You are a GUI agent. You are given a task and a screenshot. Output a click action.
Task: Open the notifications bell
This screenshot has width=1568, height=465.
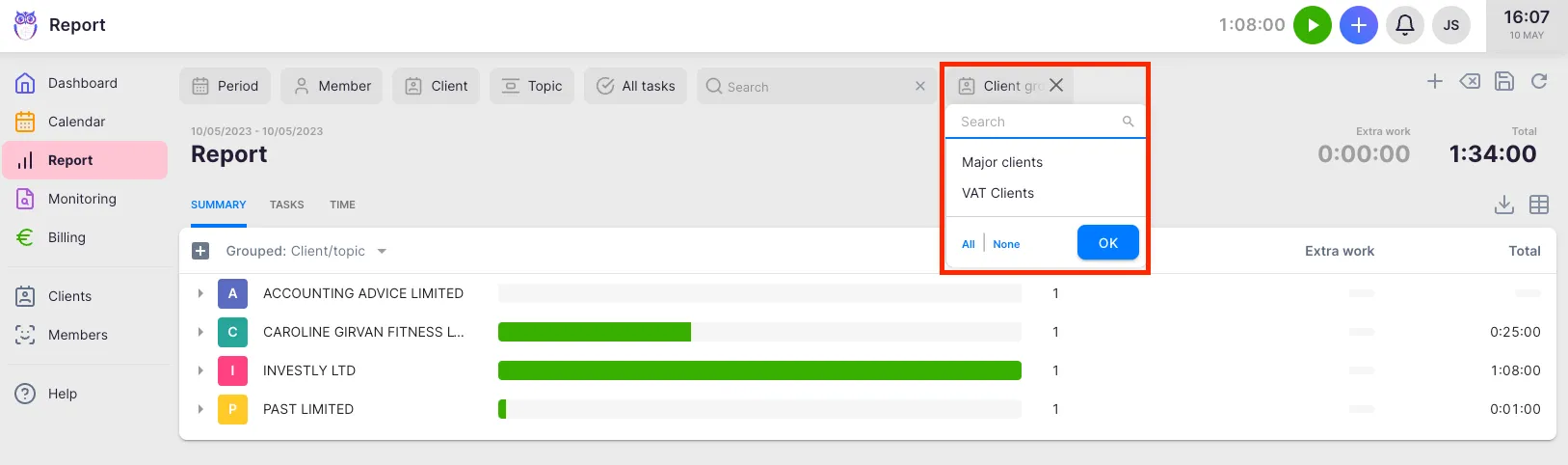pos(1404,25)
